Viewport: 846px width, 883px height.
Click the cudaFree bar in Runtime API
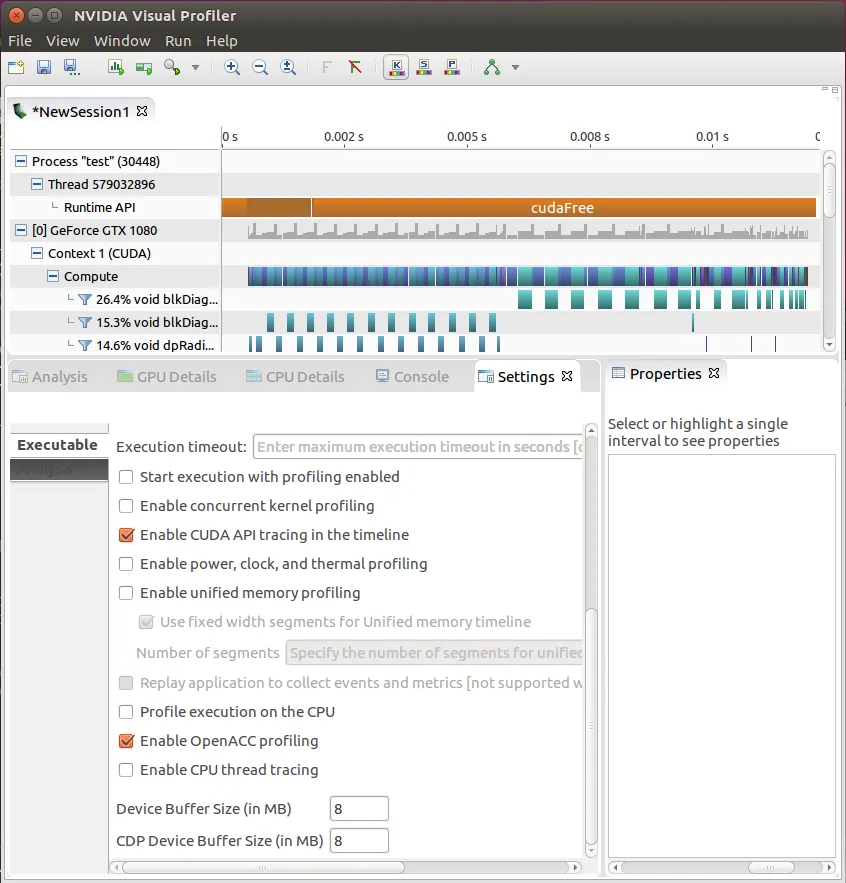point(563,208)
